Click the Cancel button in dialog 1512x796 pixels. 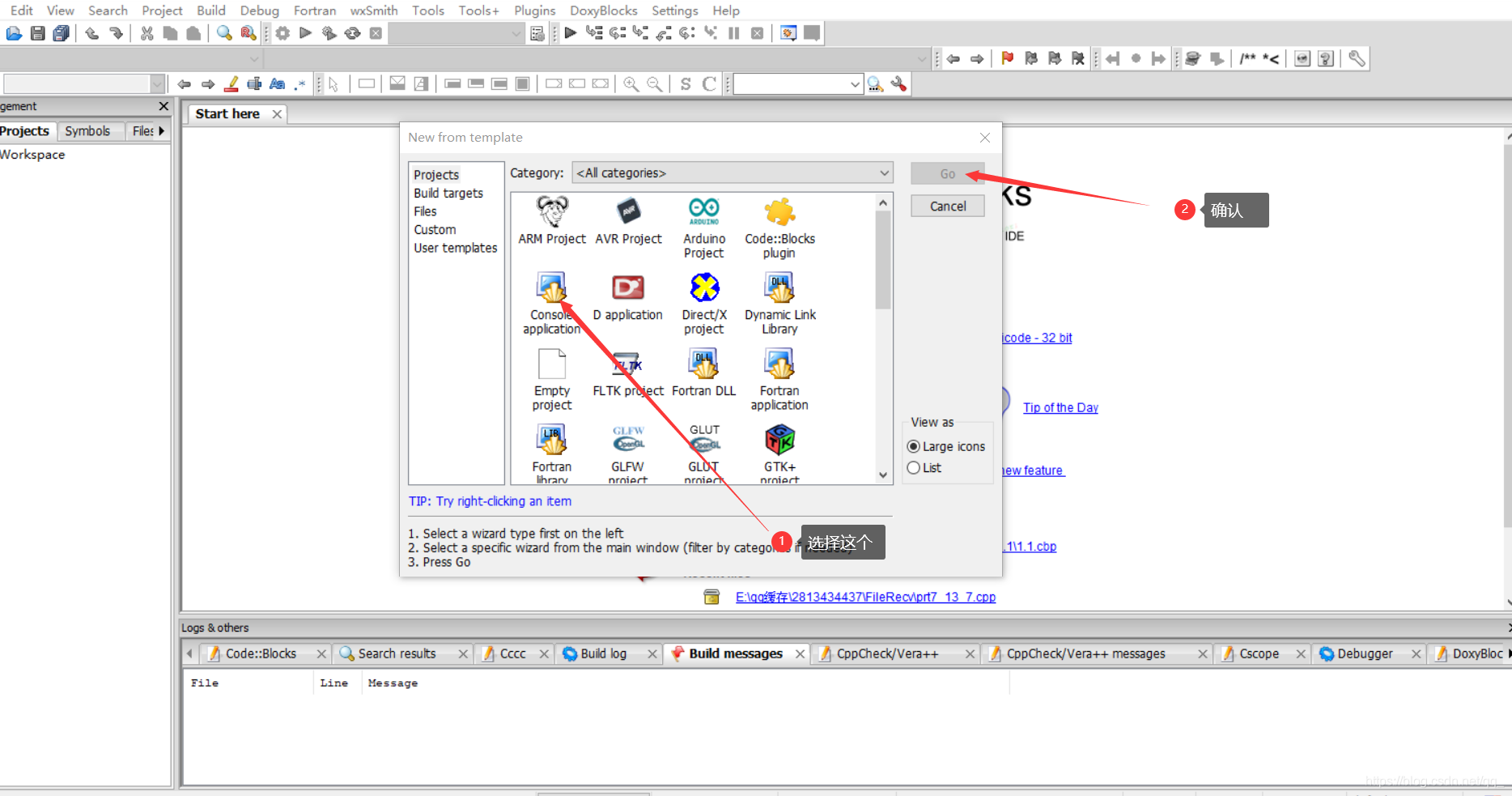point(948,206)
